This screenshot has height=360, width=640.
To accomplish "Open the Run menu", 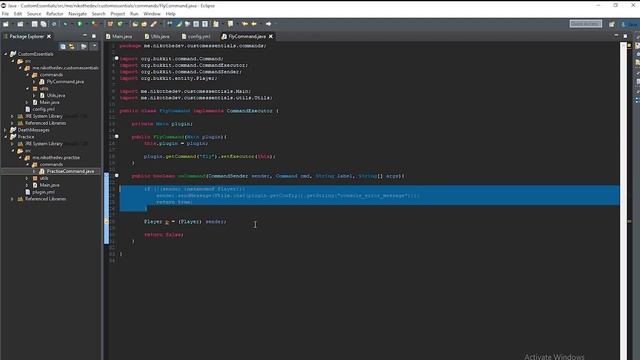I will coord(134,14).
